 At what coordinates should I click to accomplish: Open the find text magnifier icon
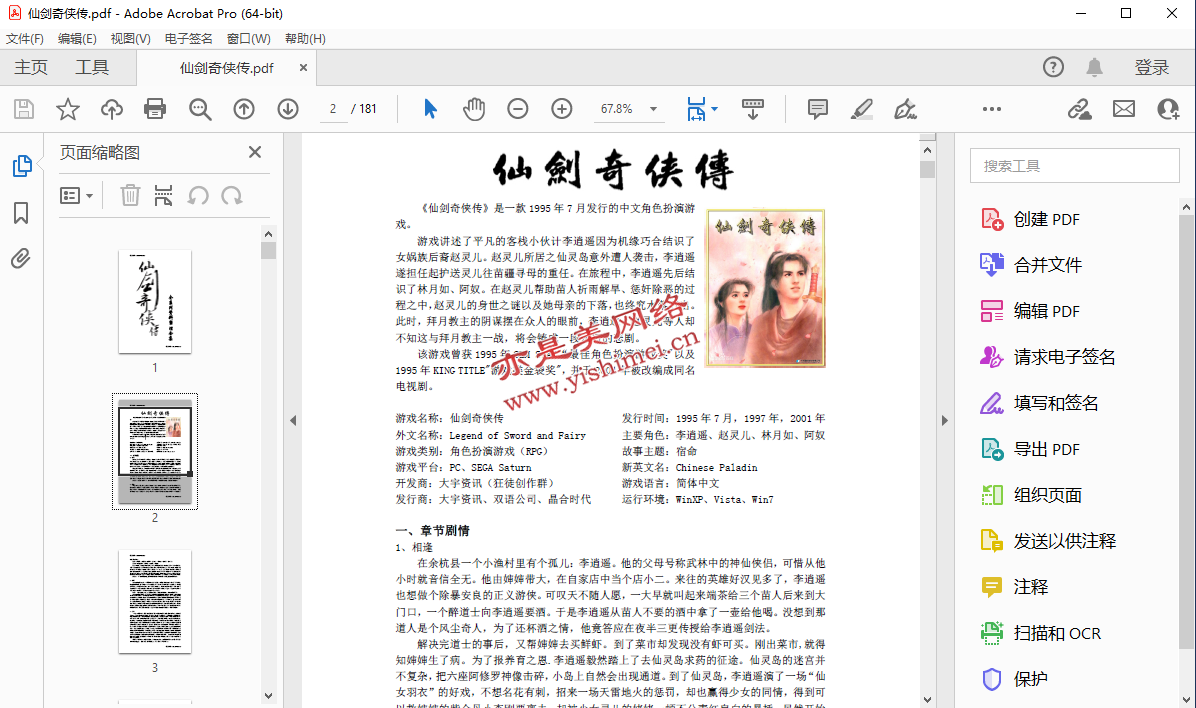point(200,109)
